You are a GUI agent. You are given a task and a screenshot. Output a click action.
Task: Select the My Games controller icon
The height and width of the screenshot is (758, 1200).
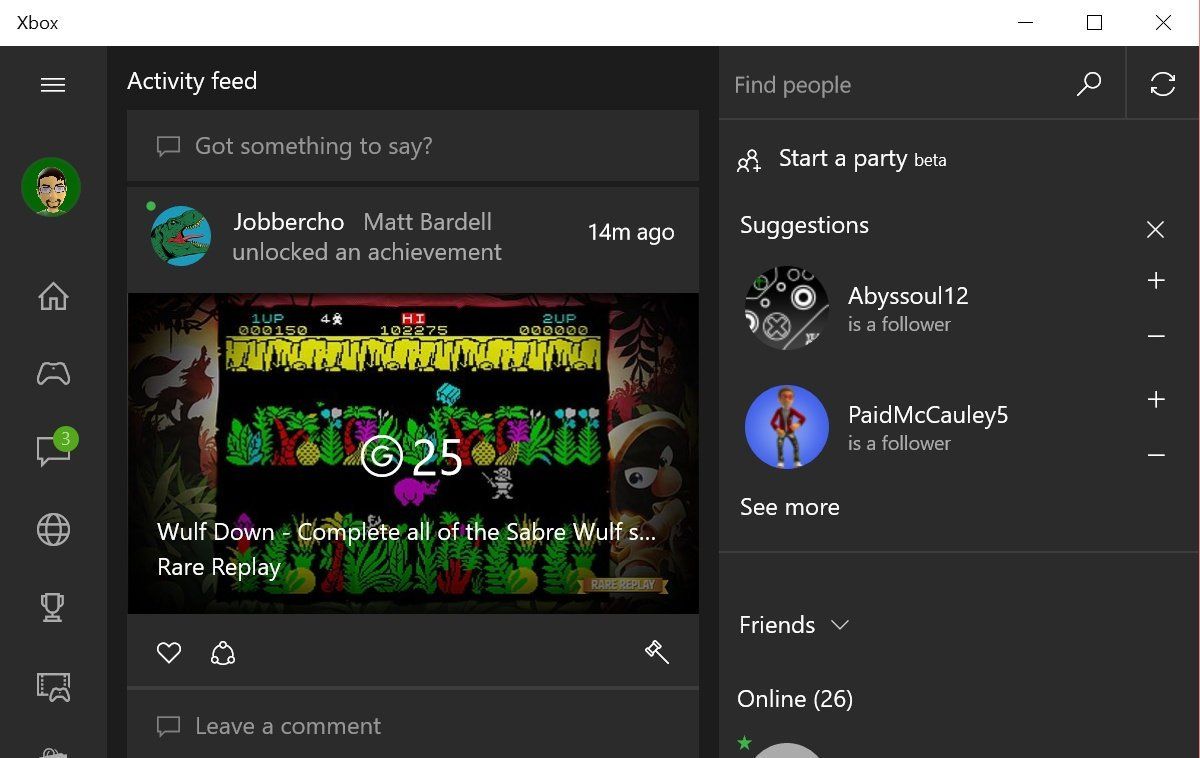(52, 373)
